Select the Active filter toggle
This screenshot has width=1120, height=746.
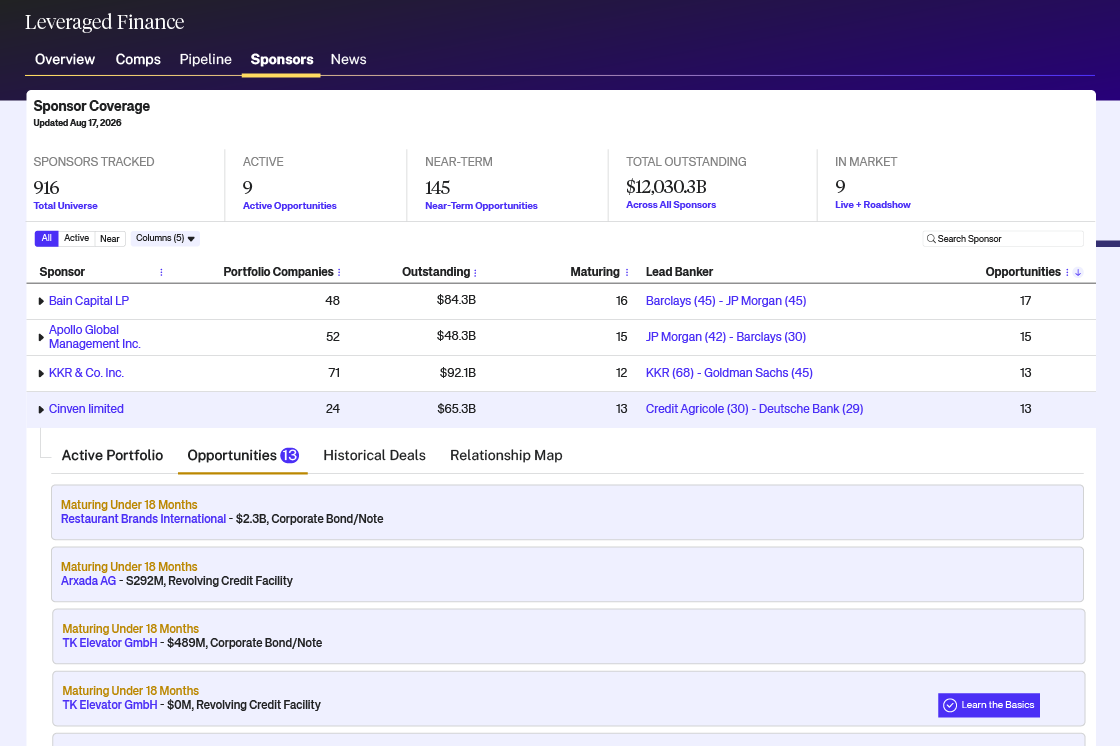click(x=76, y=238)
